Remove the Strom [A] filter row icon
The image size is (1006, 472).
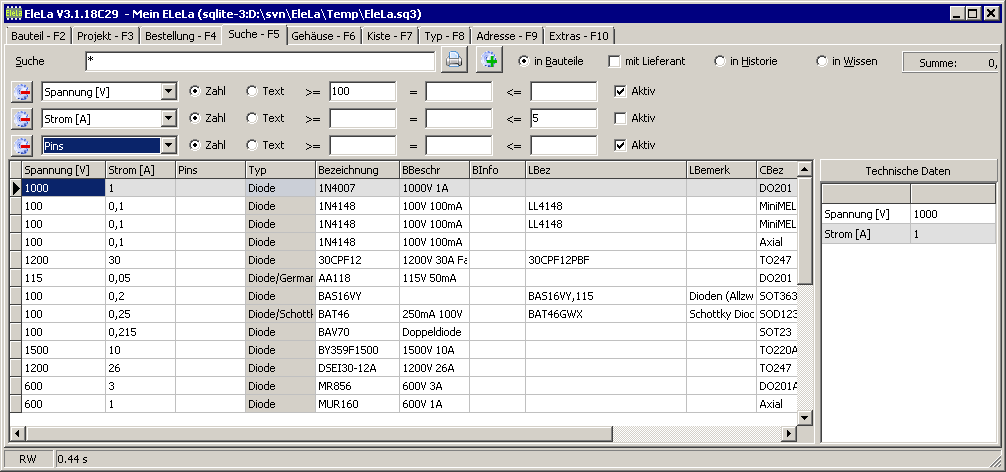(x=22, y=119)
